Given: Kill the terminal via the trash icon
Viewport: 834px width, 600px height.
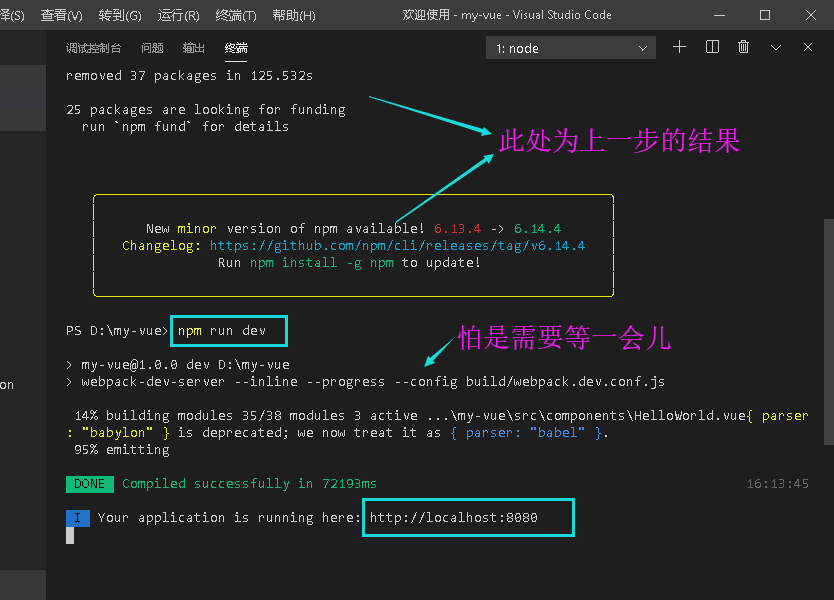Looking at the screenshot, I should point(744,47).
